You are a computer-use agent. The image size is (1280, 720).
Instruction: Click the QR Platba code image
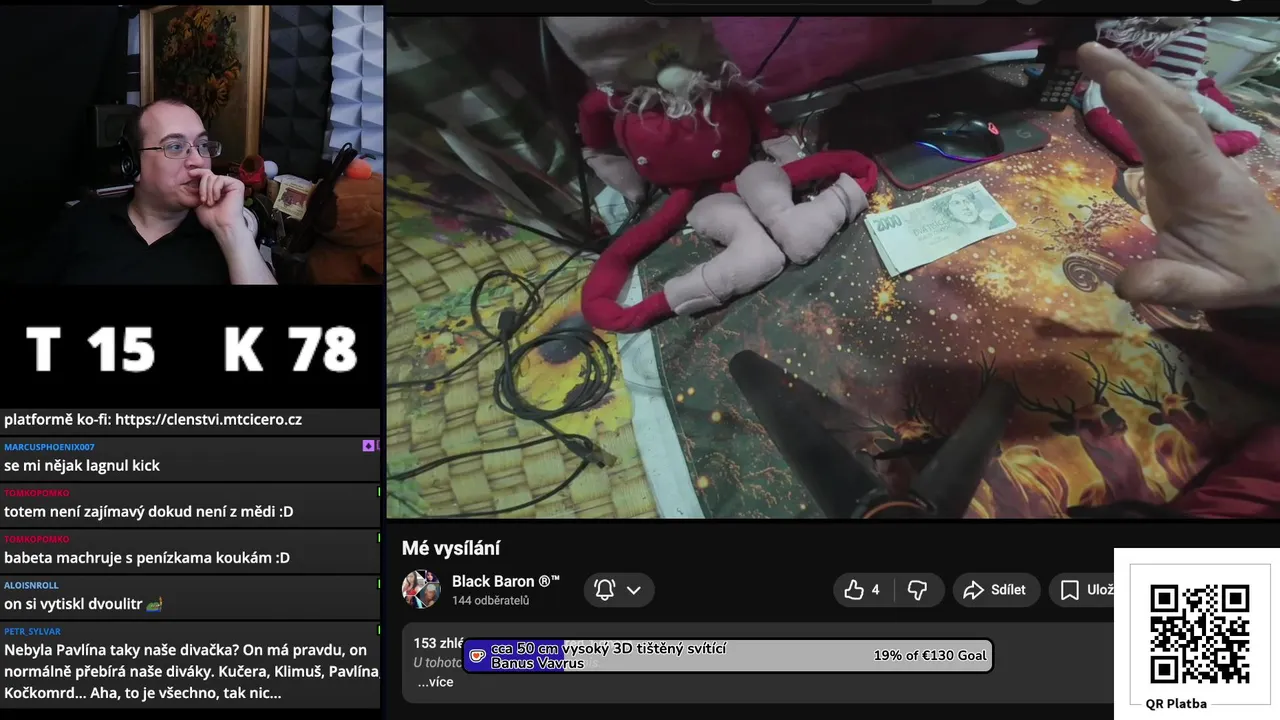coord(1199,634)
